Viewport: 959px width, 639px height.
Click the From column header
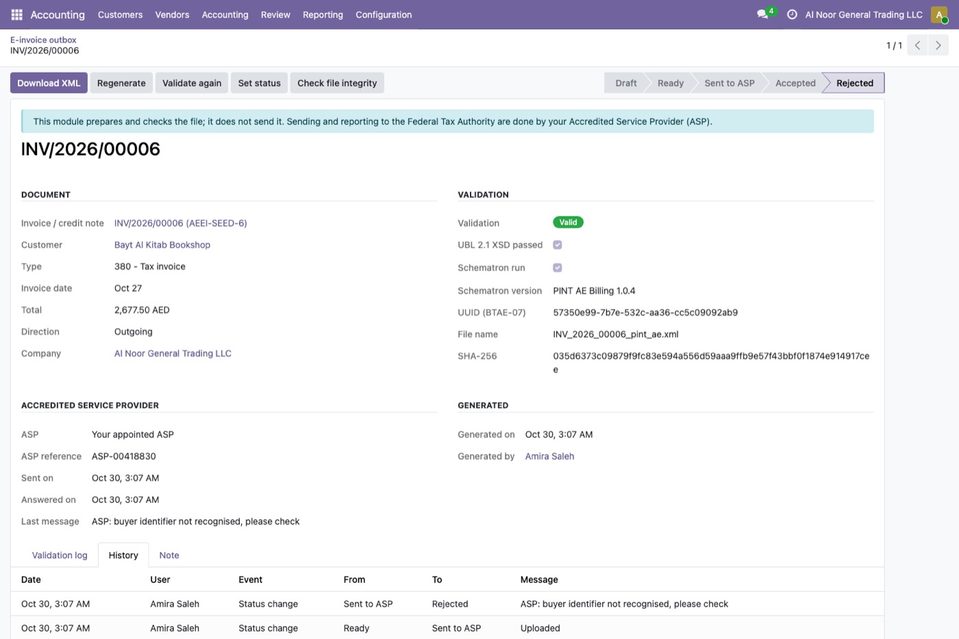click(354, 580)
